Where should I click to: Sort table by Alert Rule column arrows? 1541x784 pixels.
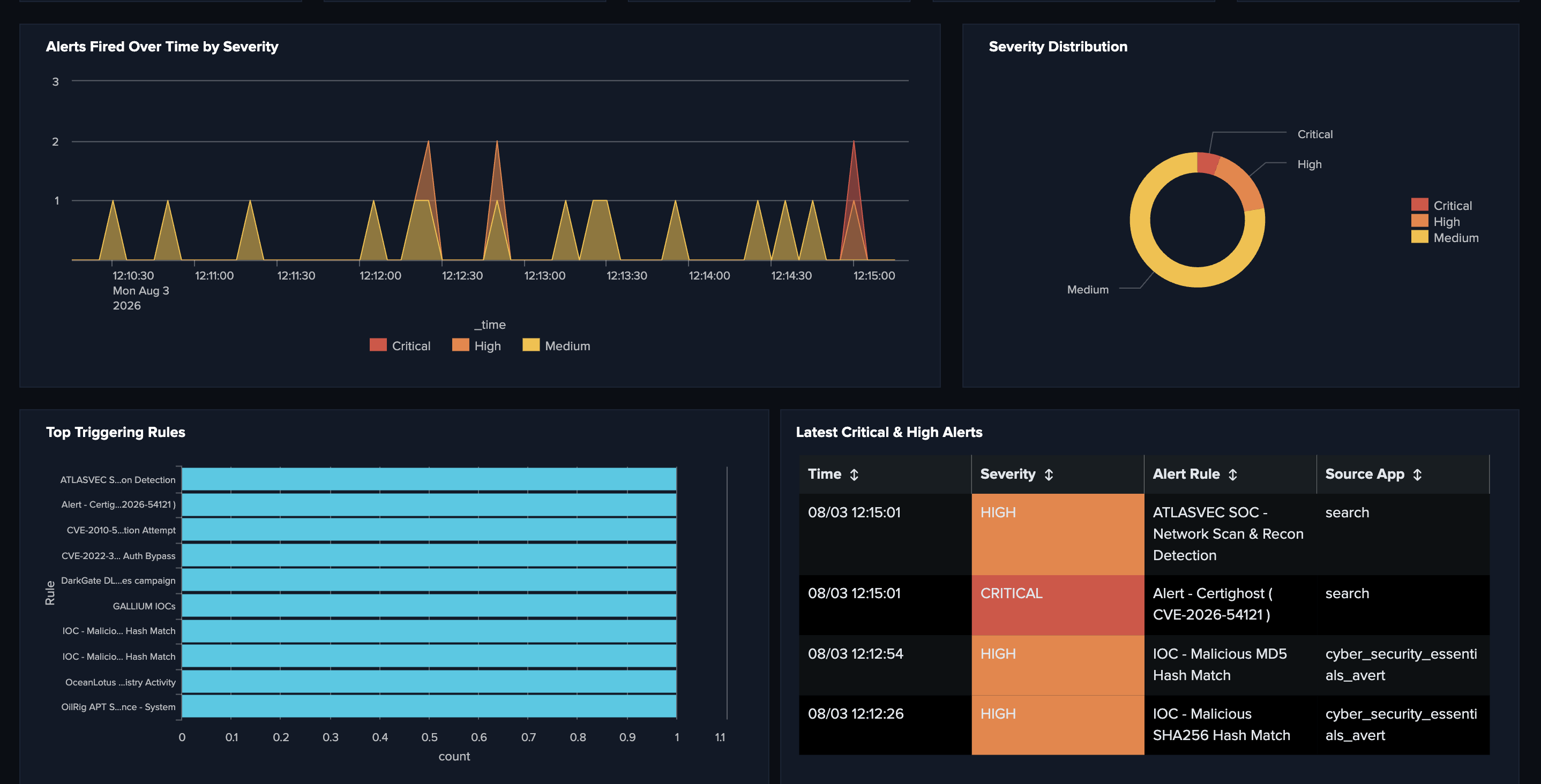point(1233,475)
